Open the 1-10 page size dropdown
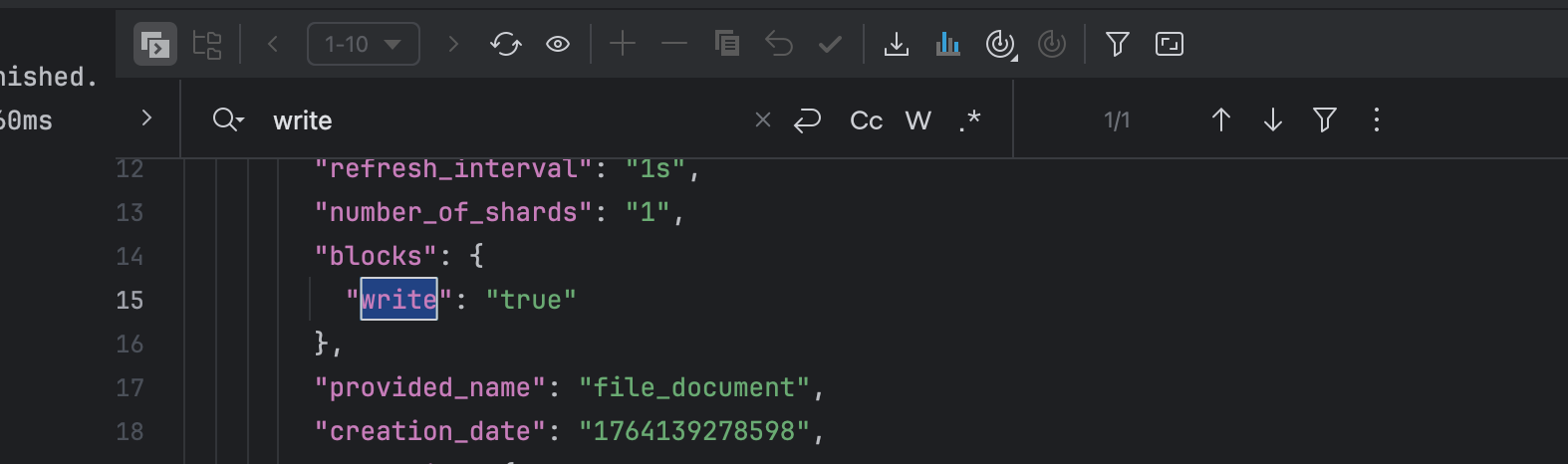1568x464 pixels. click(364, 44)
